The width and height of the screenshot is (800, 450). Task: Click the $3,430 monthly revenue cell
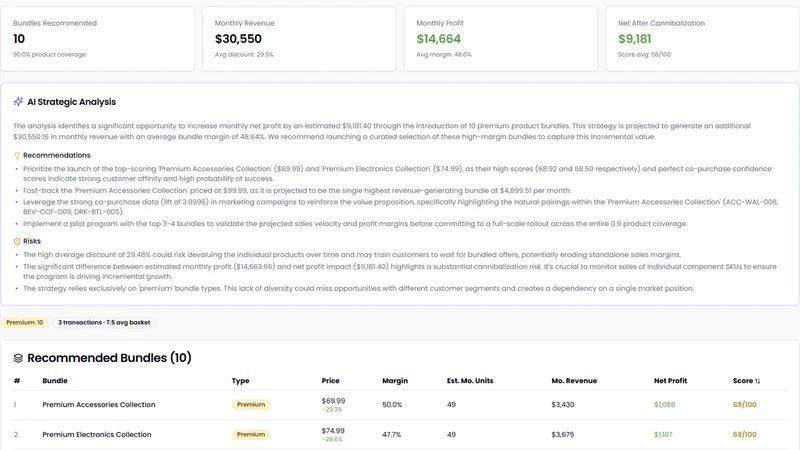563,405
